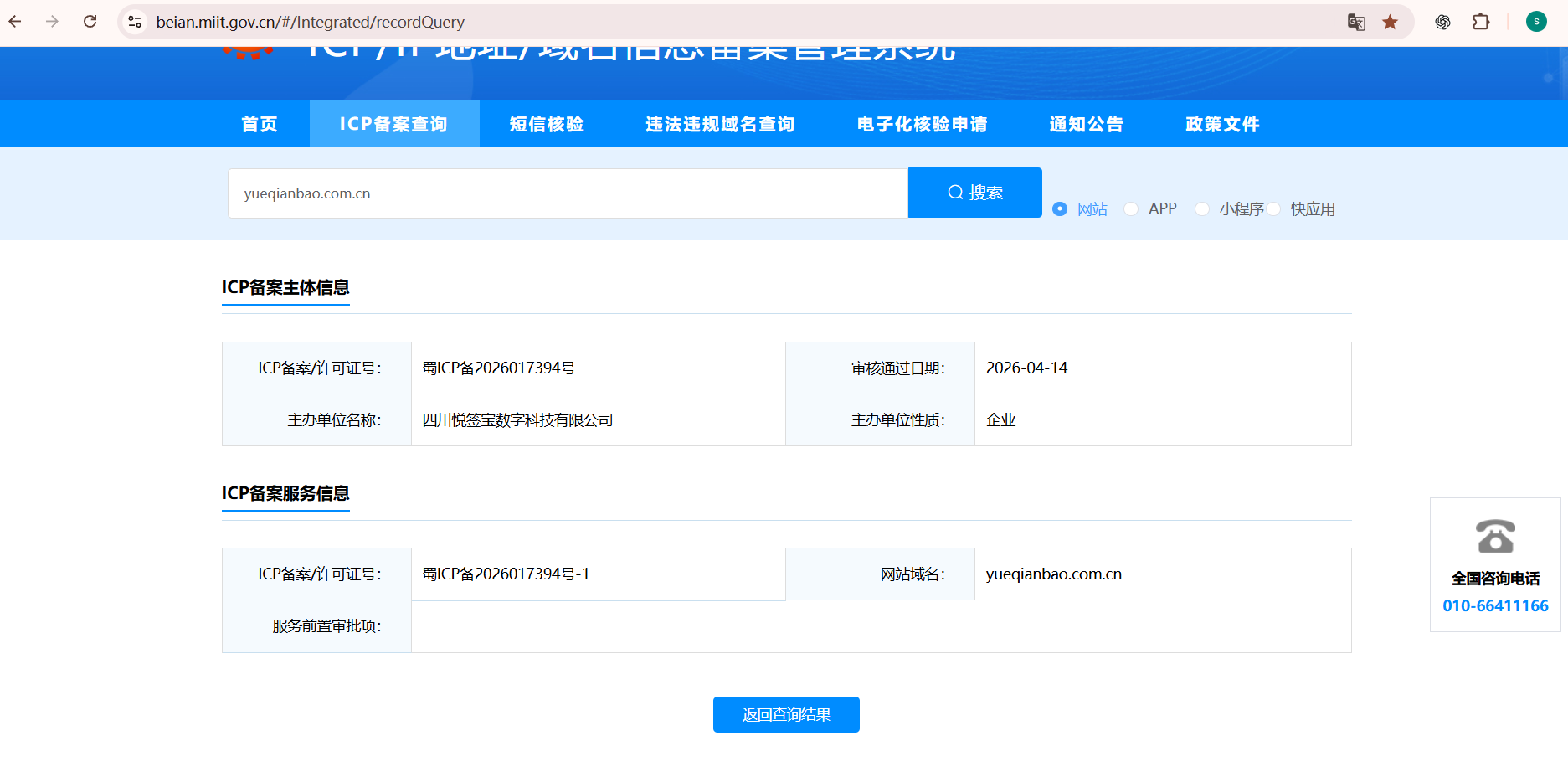Focus the domain search input field
The width and height of the screenshot is (1568, 772).
point(568,193)
